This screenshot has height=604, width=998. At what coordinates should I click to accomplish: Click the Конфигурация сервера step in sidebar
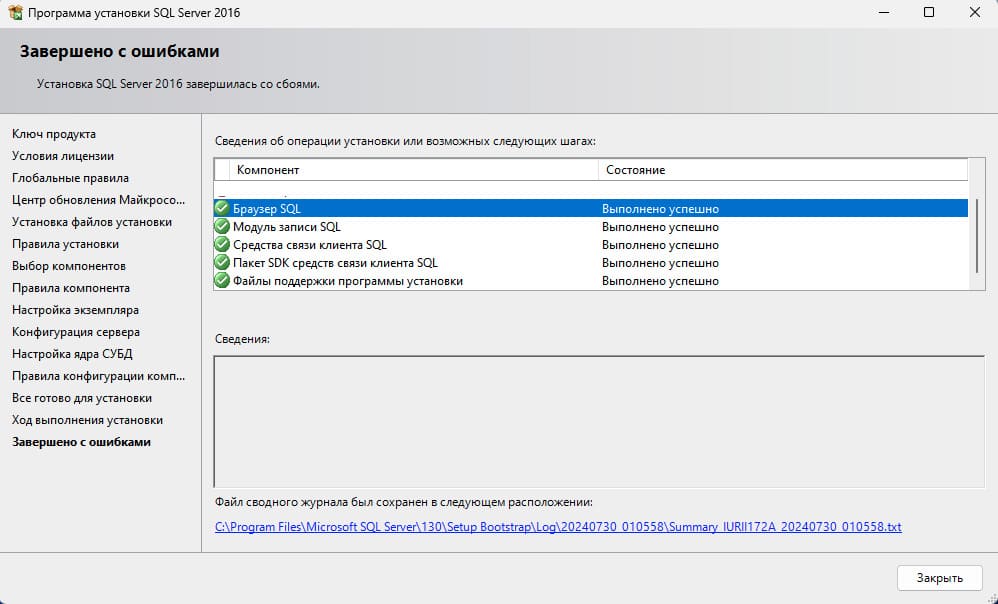tap(76, 332)
